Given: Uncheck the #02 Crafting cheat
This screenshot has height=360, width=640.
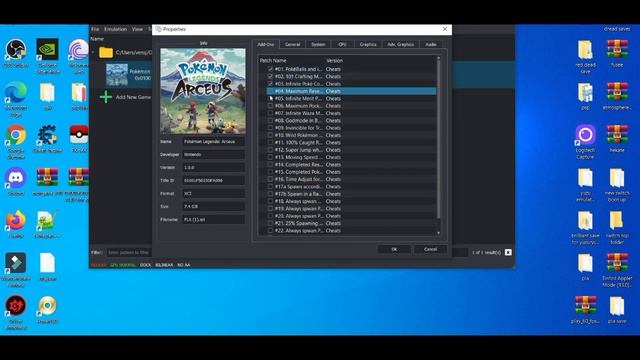Looking at the screenshot, I should (270, 76).
